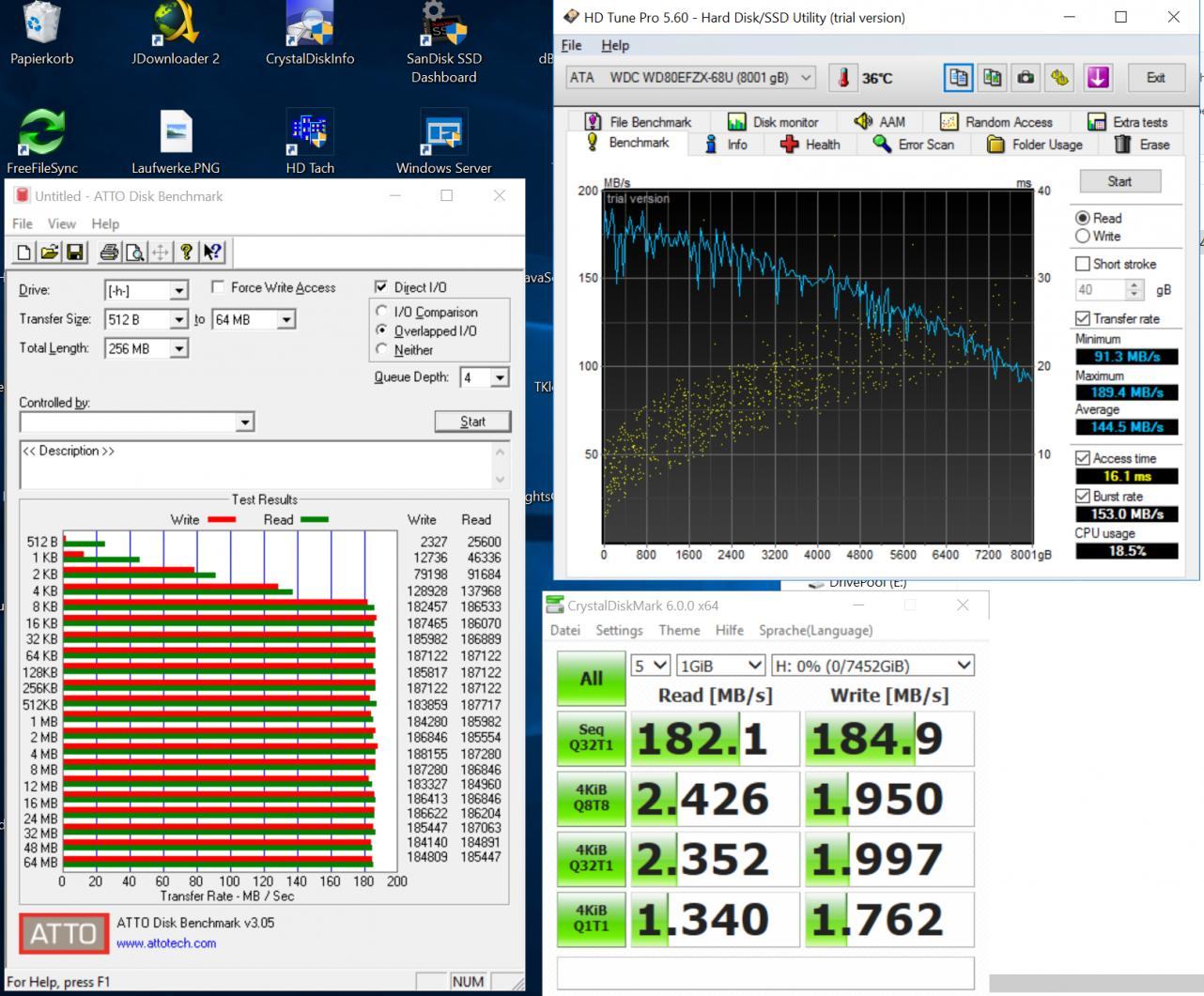
Task: Switch to the Random Access tab
Action: (996, 122)
